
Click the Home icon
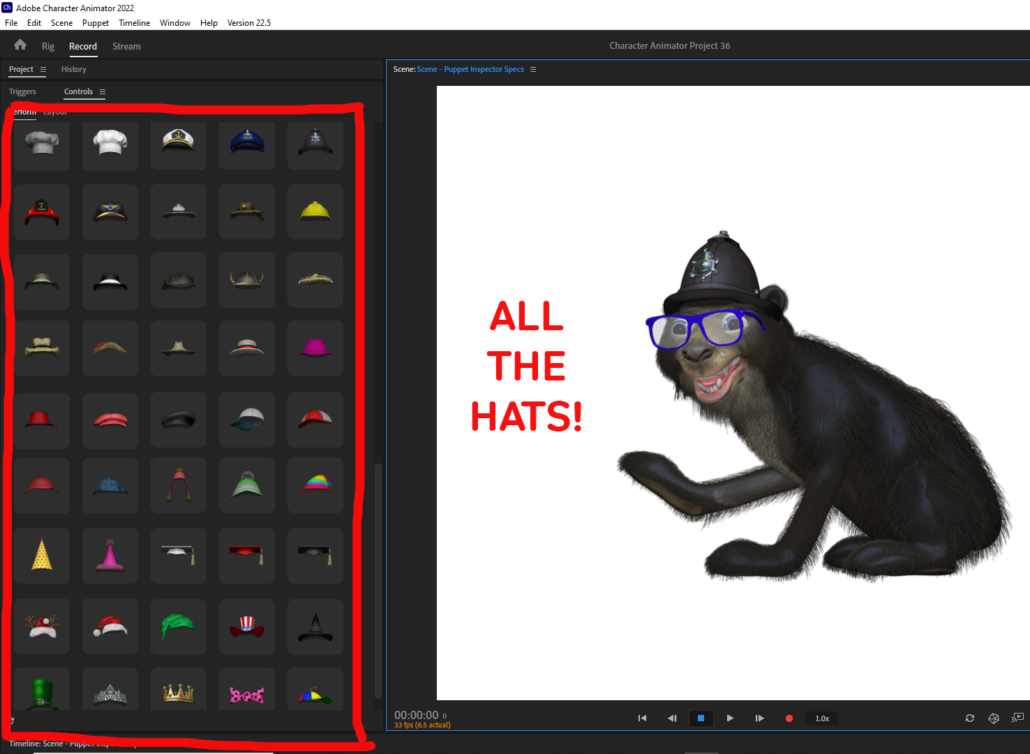[20, 45]
